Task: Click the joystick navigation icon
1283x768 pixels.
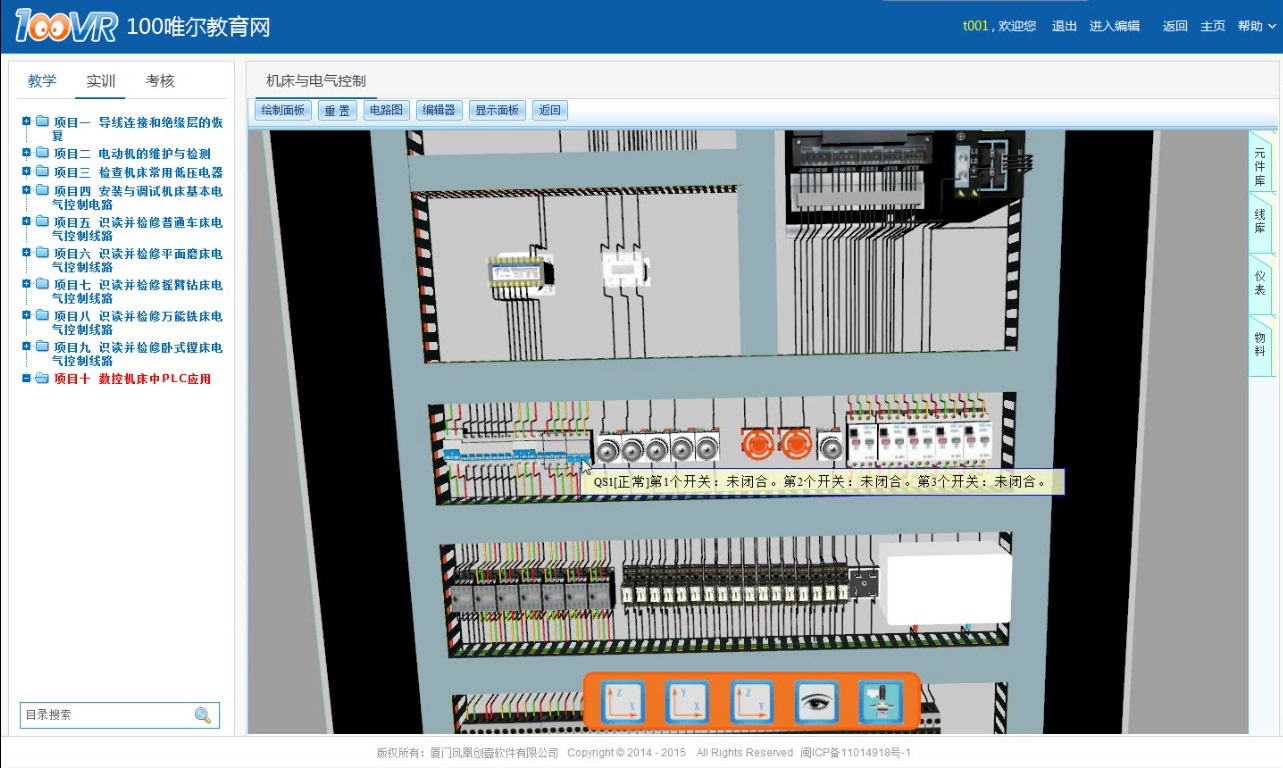Action: click(x=880, y=702)
